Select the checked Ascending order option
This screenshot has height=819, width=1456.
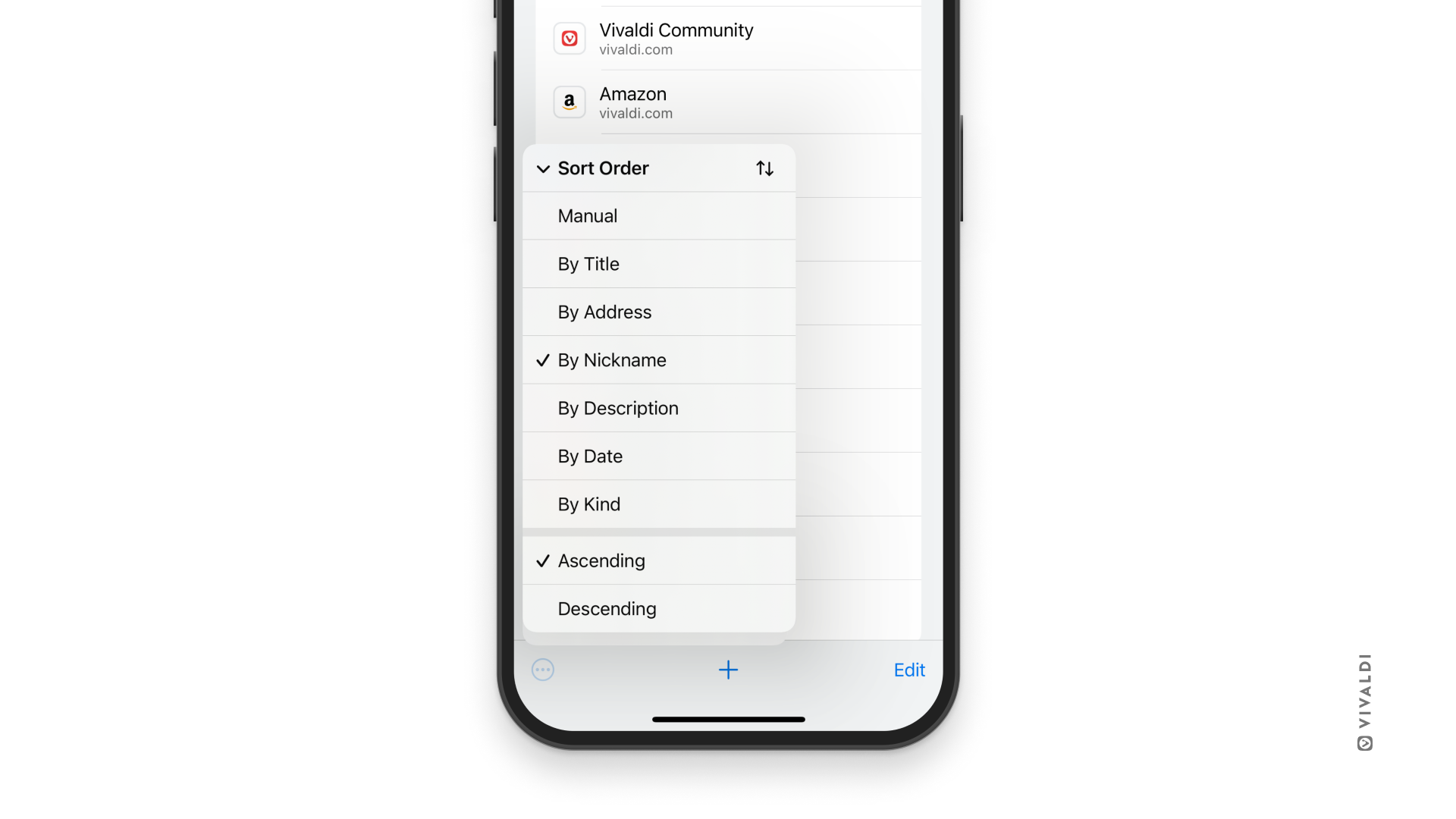659,560
